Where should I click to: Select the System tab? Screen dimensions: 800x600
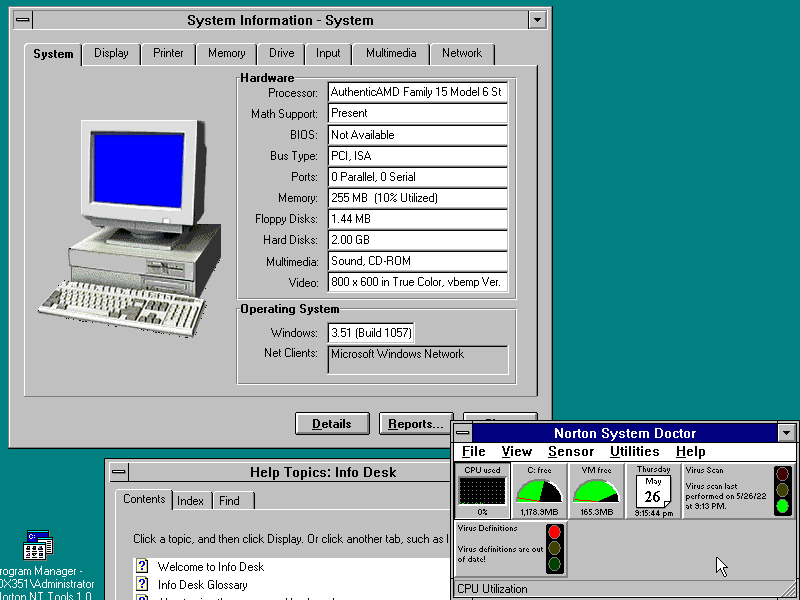[53, 54]
